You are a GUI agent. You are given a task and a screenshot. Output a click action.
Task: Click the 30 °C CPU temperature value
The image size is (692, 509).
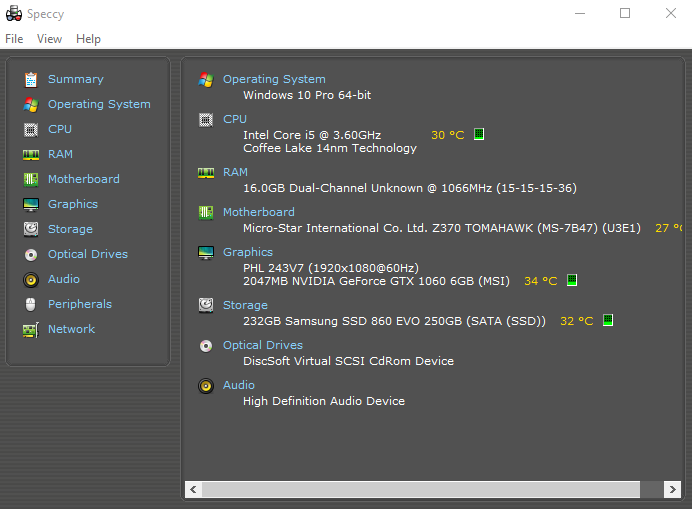pos(448,135)
